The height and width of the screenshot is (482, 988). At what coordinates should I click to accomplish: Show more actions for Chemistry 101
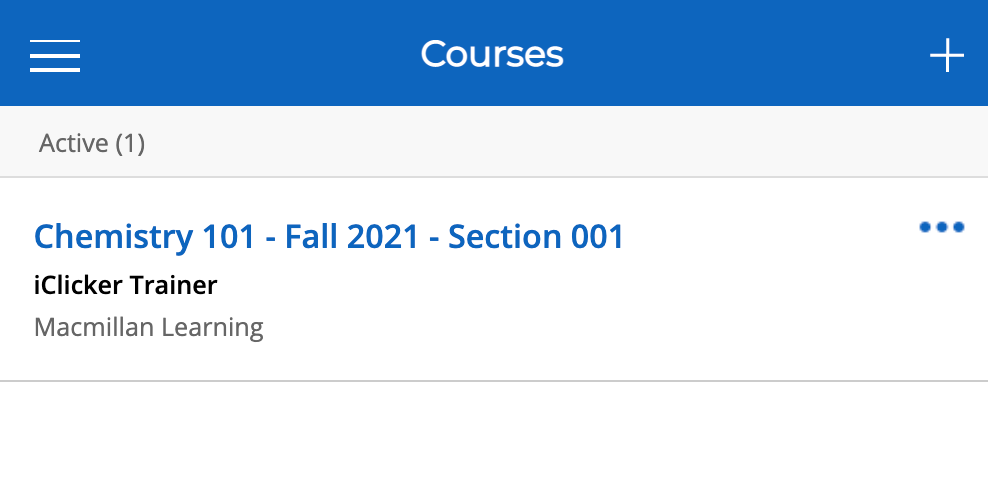click(941, 228)
